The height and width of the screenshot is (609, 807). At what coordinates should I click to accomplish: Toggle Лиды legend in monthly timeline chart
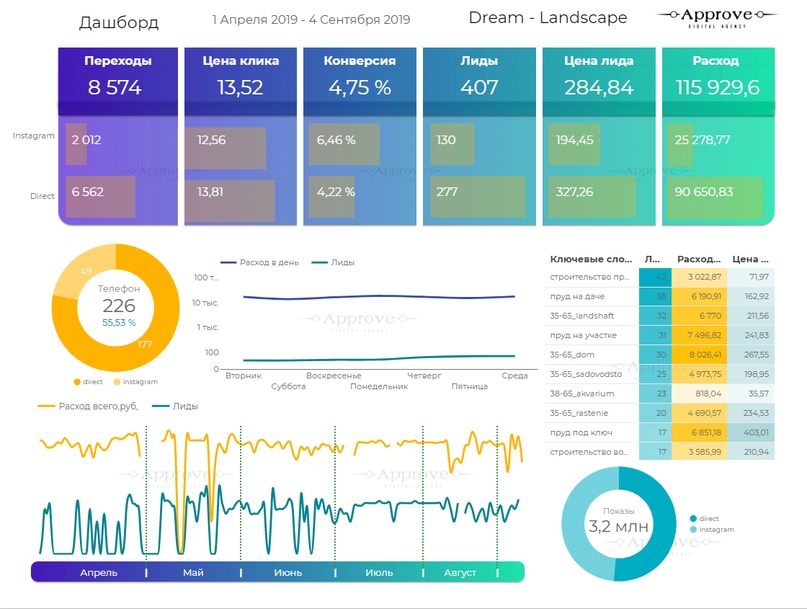pos(176,406)
